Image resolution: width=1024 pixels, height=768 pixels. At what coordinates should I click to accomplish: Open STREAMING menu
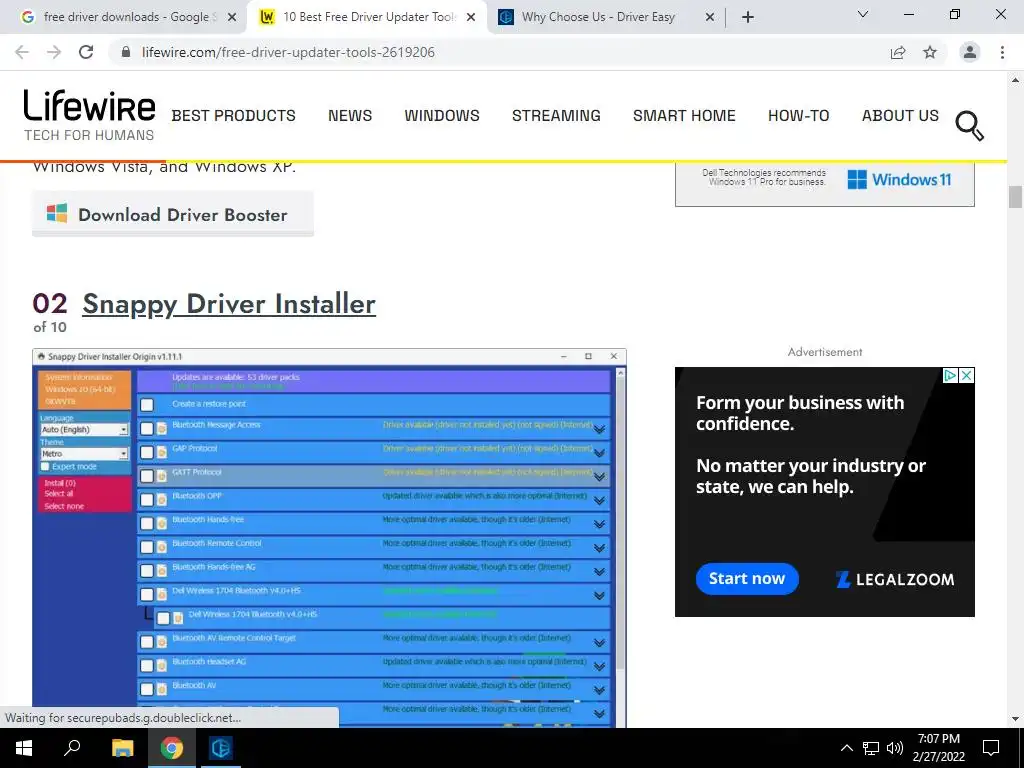[556, 116]
